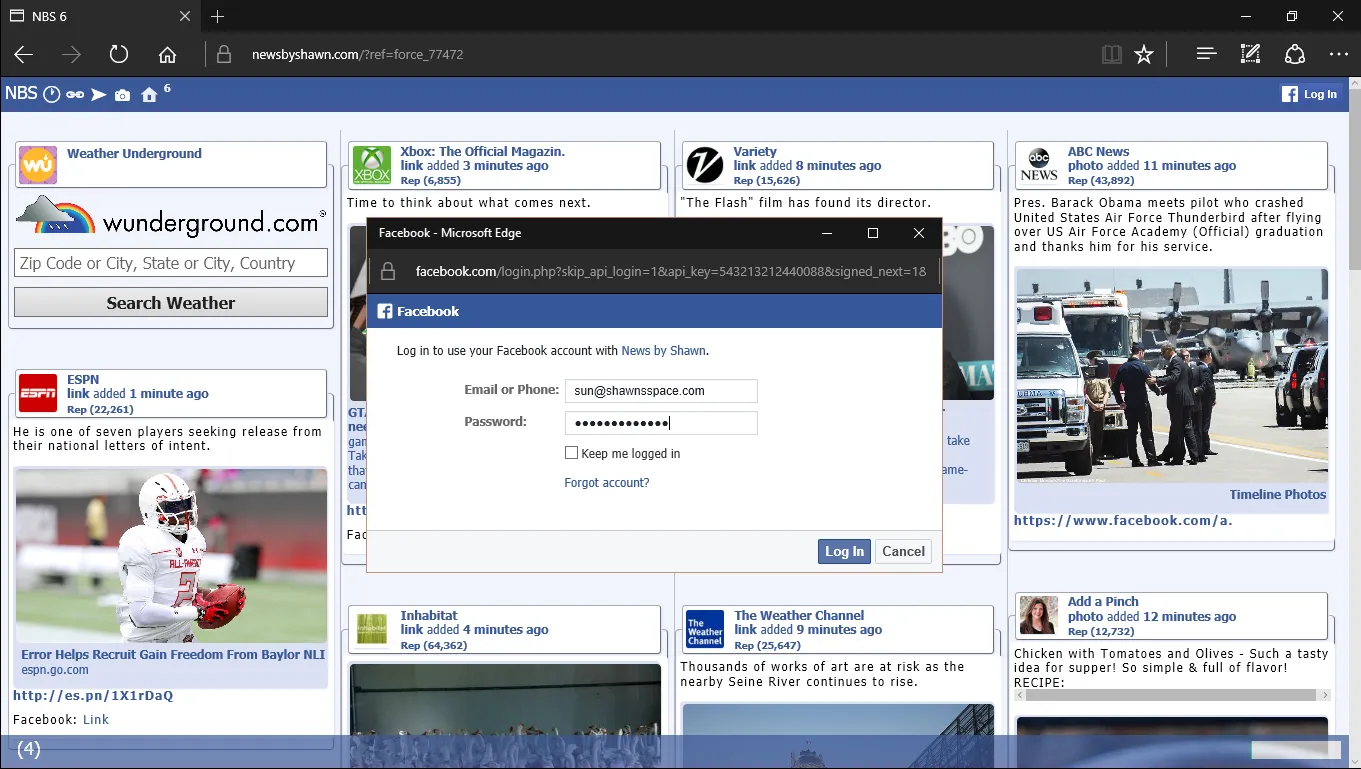
Task: Open the Edge Share icon
Action: pyautogui.click(x=1295, y=54)
